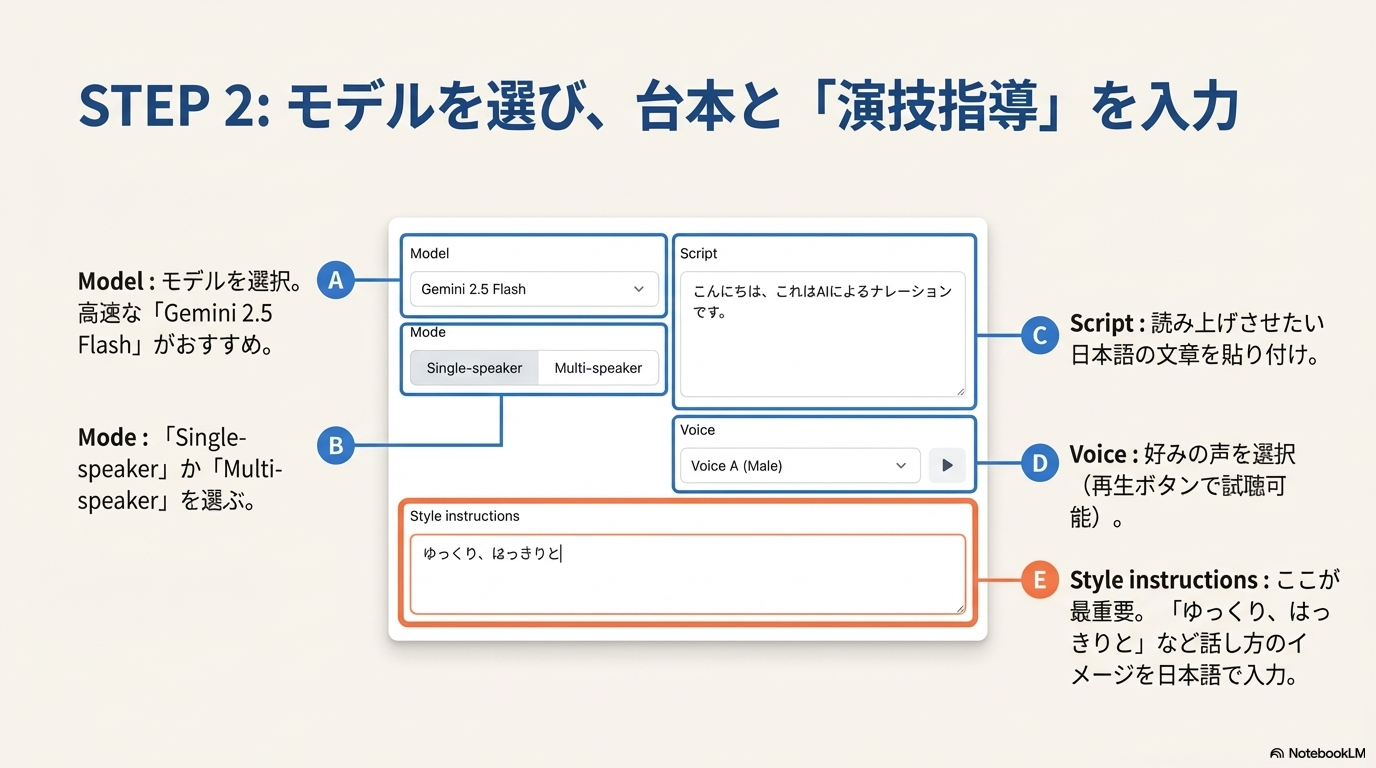This screenshot has width=1376, height=768.
Task: Click the "Style instructions" field label
Action: 465,516
